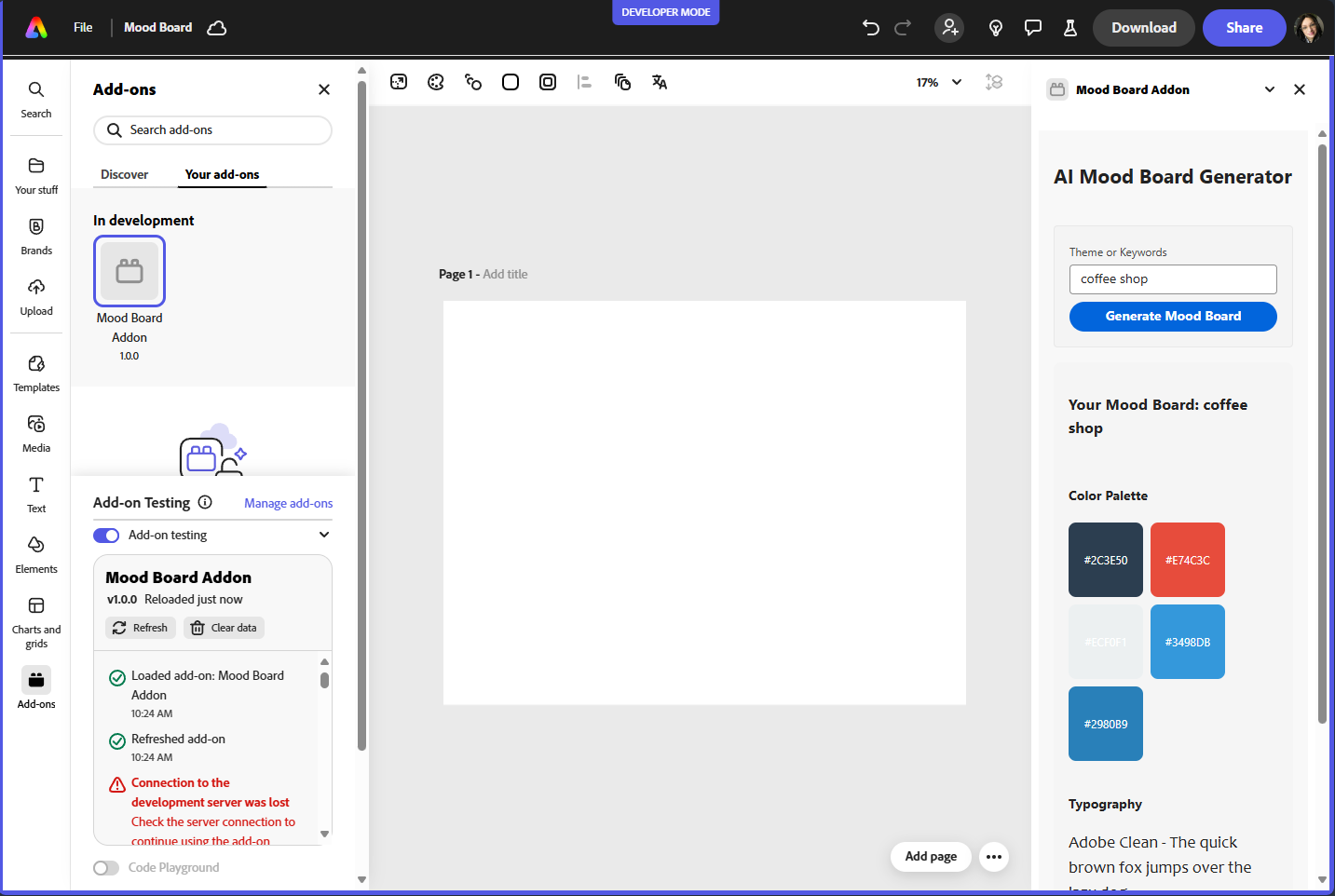This screenshot has width=1335, height=896.
Task: Click the grayed-out reorder icon beside the zoom level
Action: [x=994, y=82]
